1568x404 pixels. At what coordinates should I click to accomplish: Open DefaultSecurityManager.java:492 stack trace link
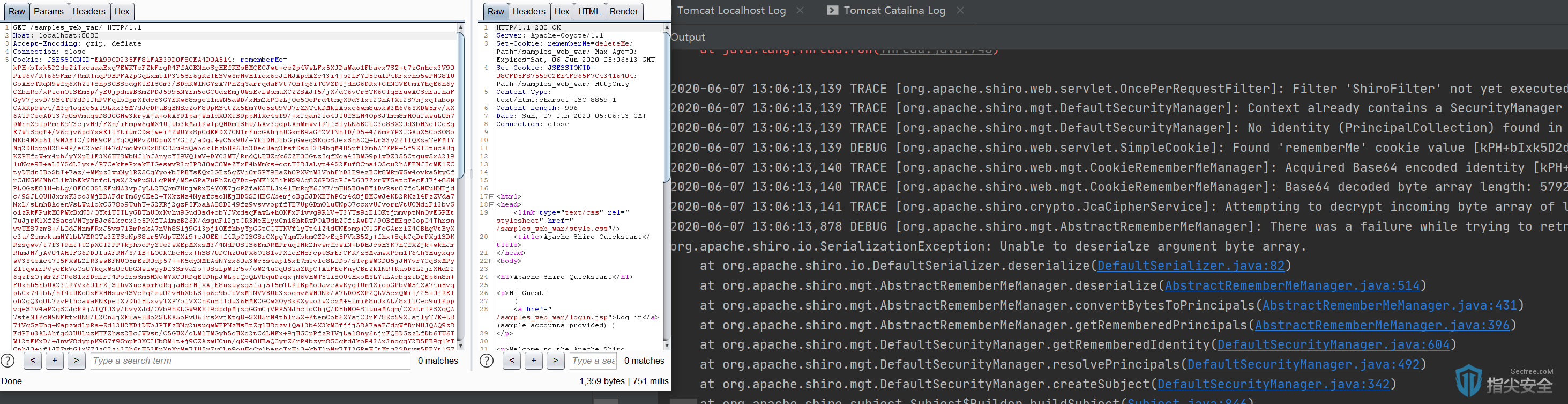(1303, 364)
